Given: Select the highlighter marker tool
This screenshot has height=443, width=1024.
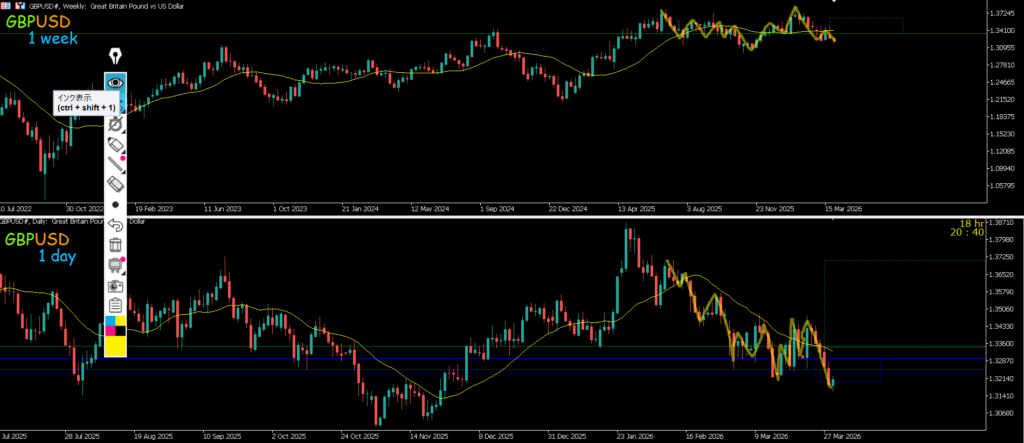Looking at the screenshot, I should pyautogui.click(x=116, y=146).
